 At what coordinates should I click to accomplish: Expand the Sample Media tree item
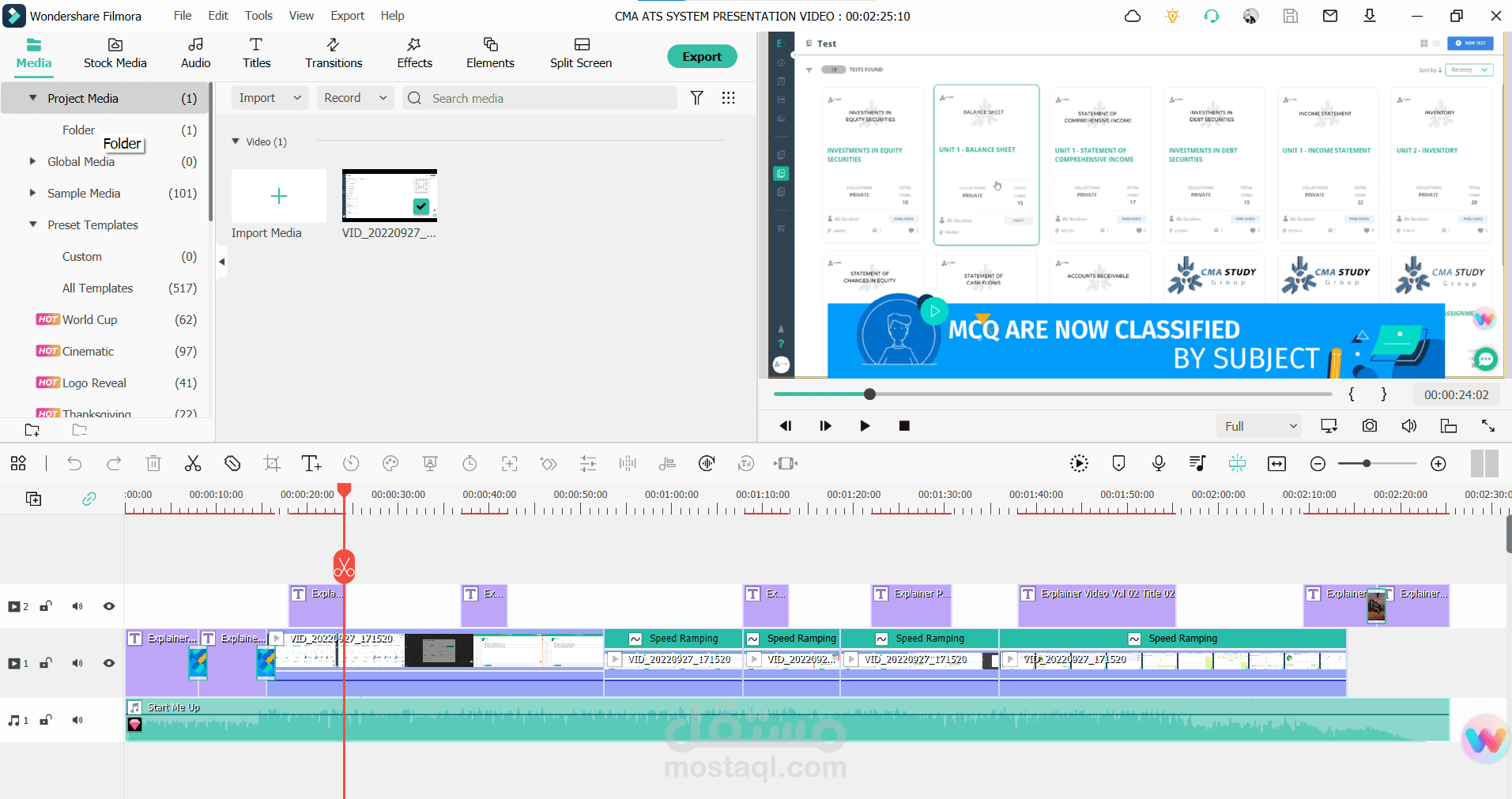(x=33, y=193)
